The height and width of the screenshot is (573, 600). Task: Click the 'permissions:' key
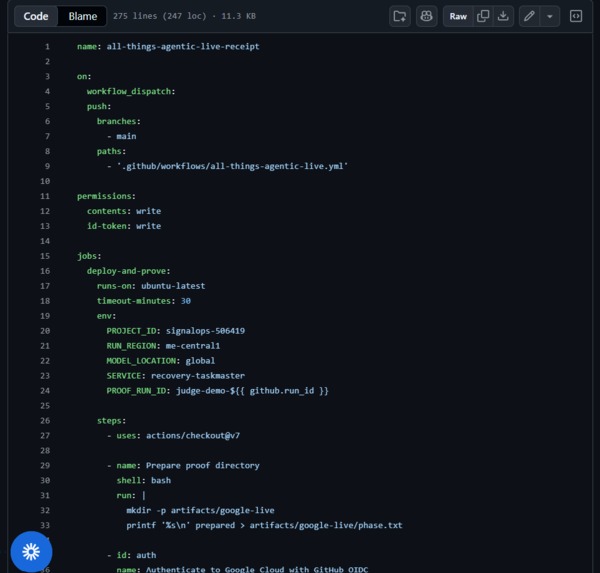click(106, 196)
